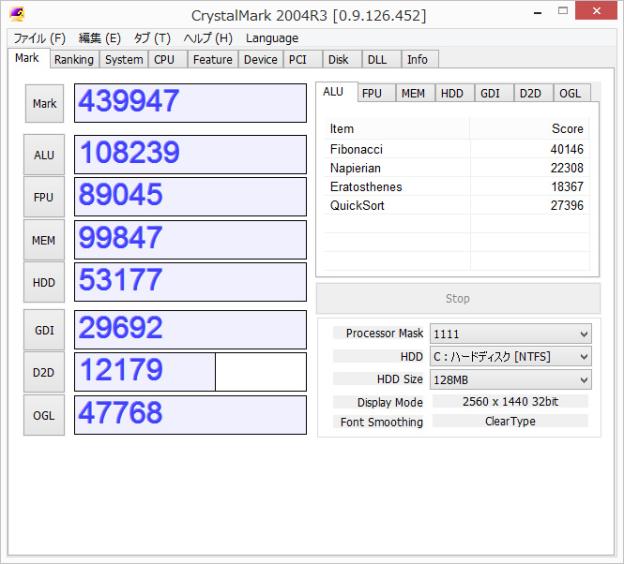
Task: Select the OGL detail tab
Action: [572, 93]
